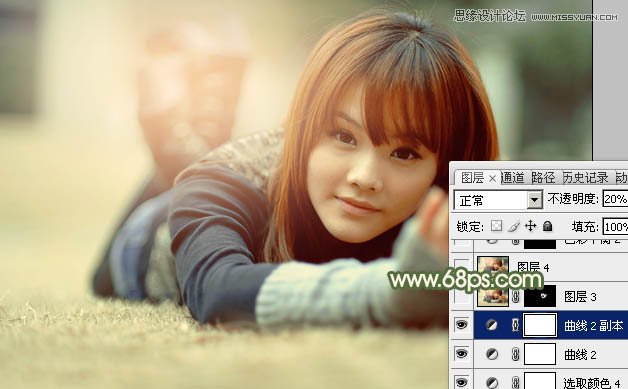Close the 图层 panel tab
Viewport: 628px width, 389px height.
tap(492, 178)
